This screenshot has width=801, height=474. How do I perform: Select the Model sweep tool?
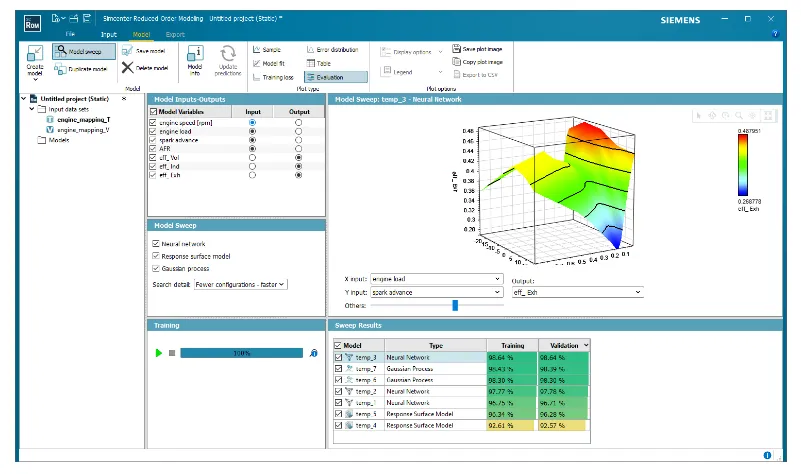click(x=84, y=51)
